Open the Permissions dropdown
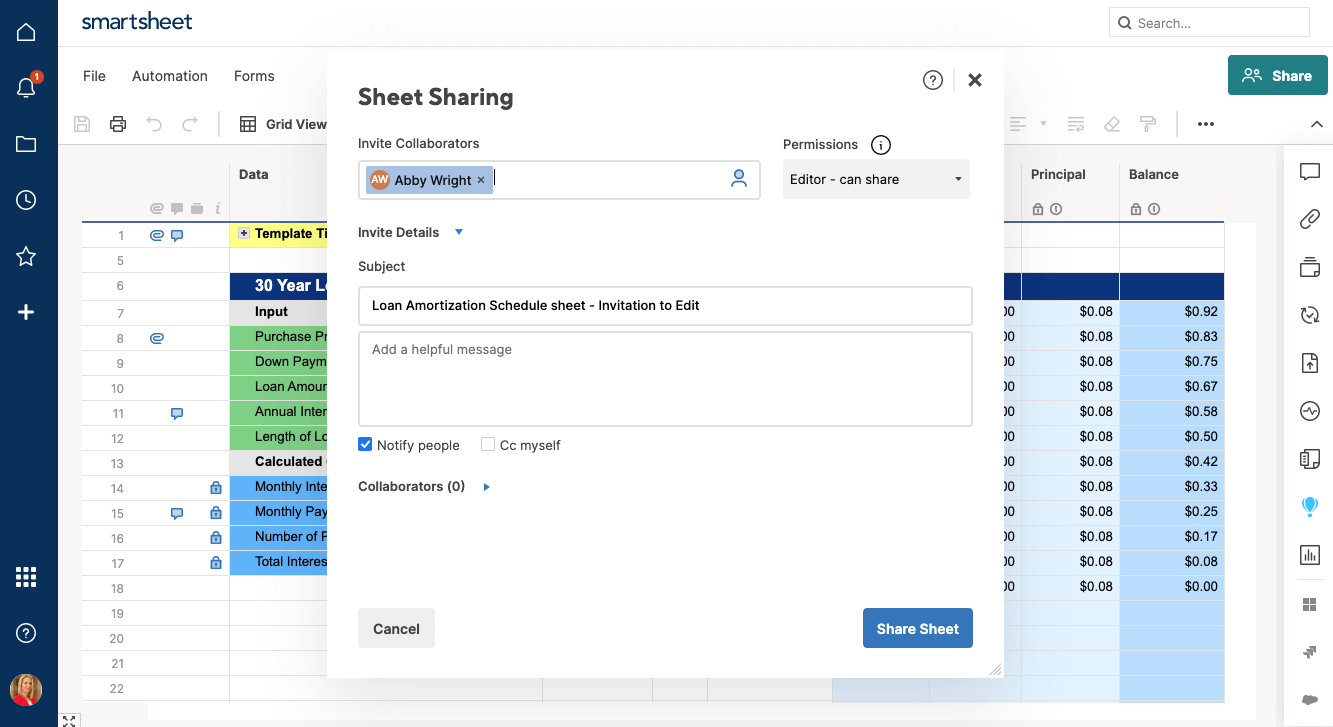 [x=875, y=180]
